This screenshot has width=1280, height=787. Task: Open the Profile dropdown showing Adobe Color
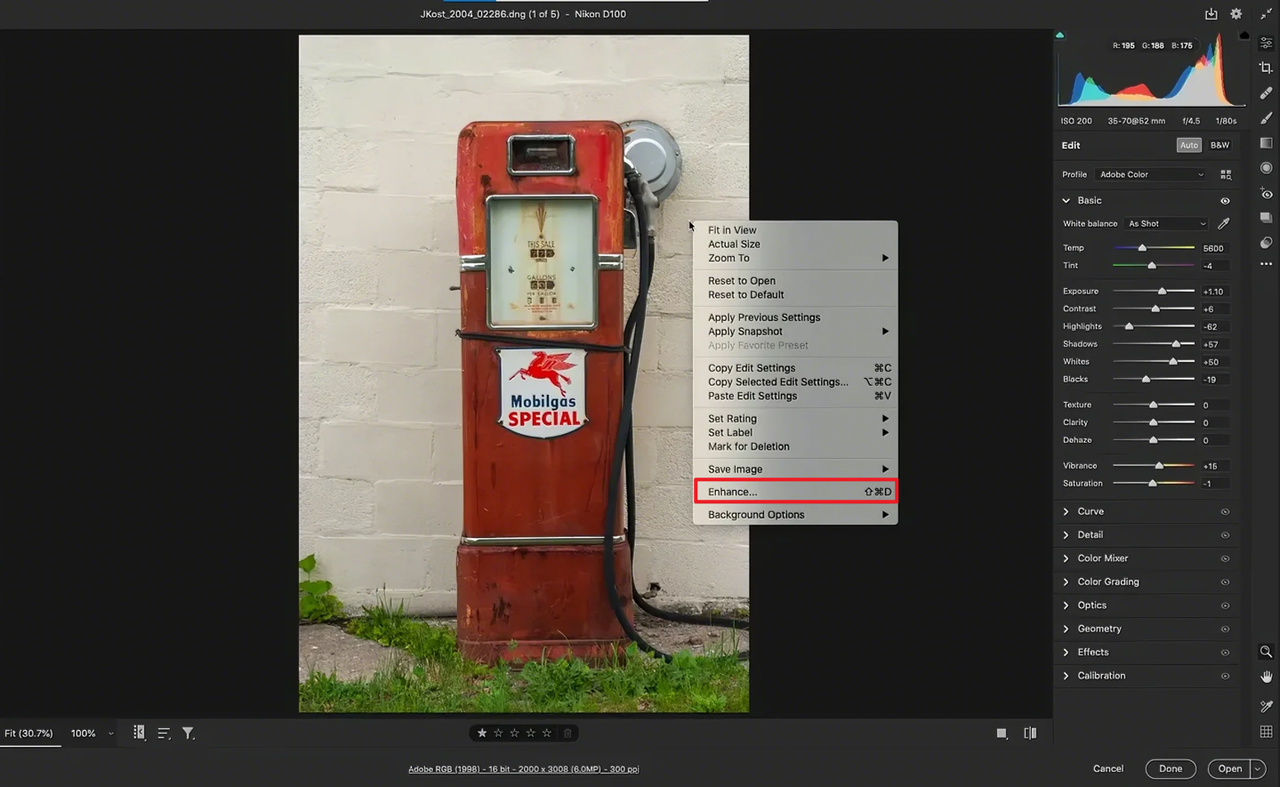(1150, 174)
